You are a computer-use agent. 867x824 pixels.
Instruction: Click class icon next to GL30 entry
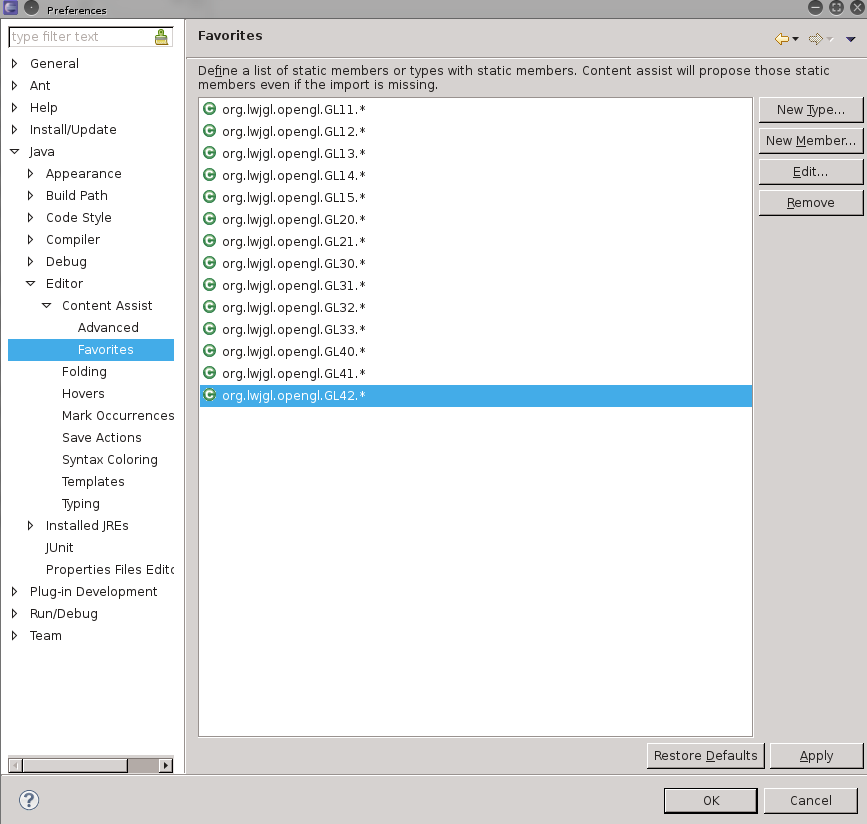point(210,263)
